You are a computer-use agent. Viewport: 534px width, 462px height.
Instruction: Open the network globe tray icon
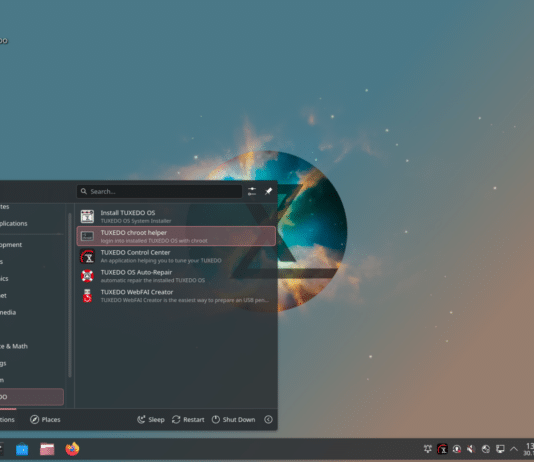click(486, 449)
